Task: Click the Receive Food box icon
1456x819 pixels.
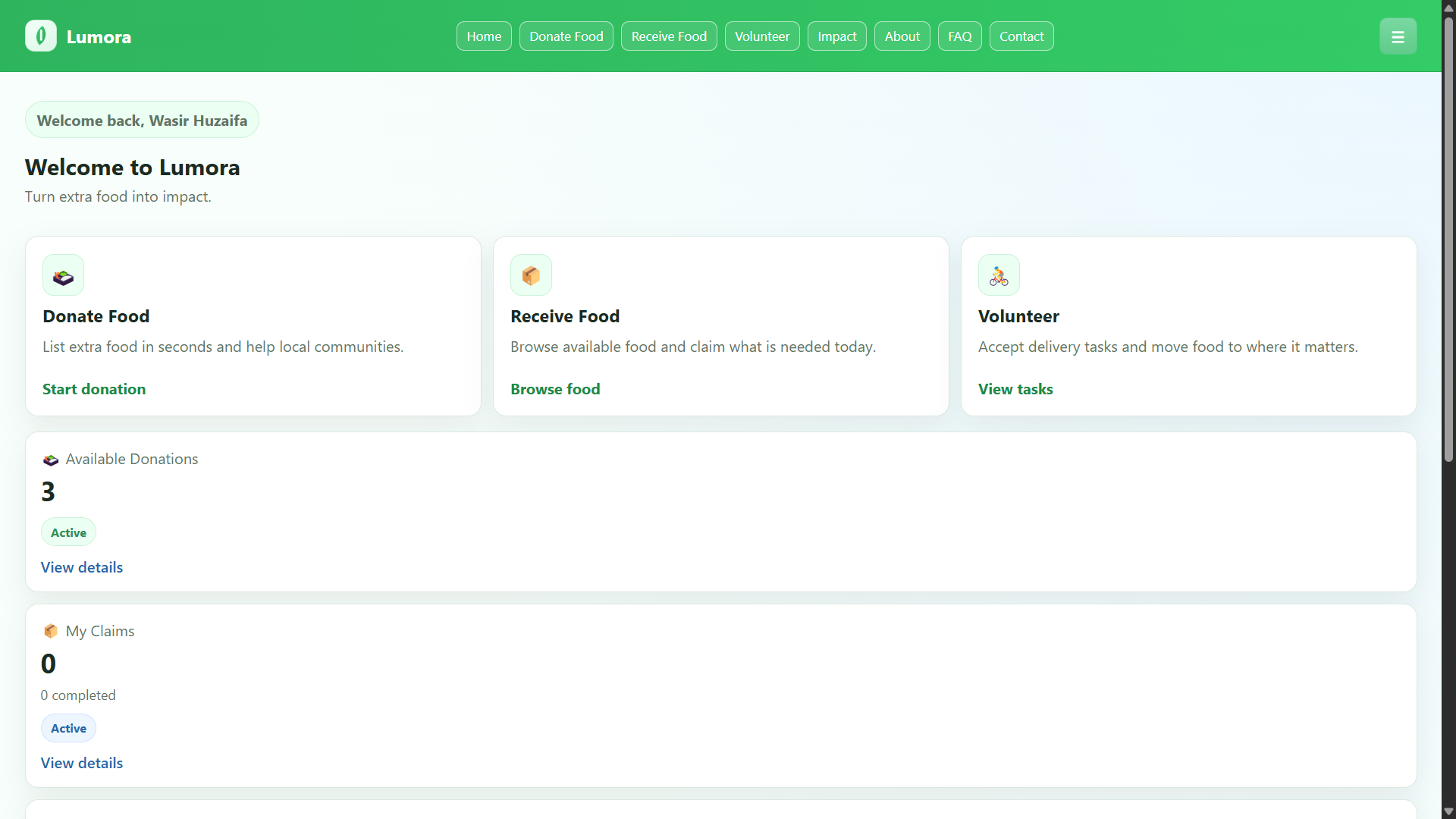Action: 531,275
